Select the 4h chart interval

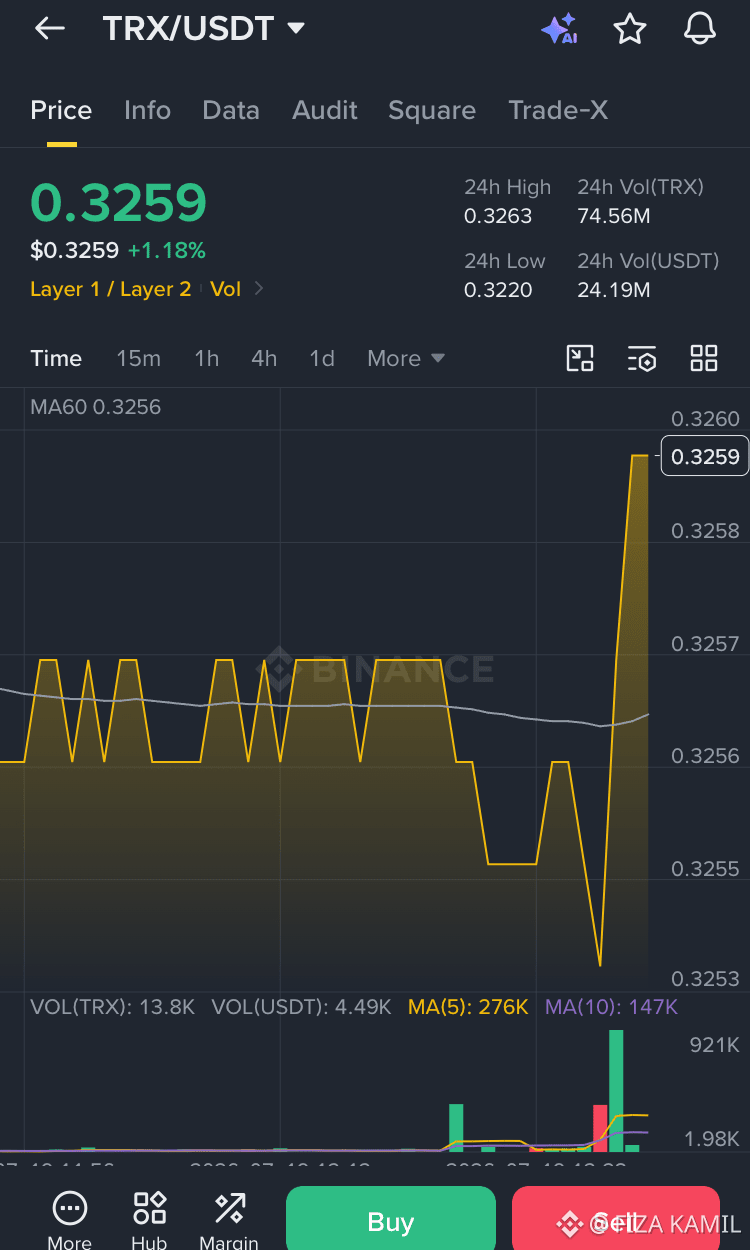264,358
